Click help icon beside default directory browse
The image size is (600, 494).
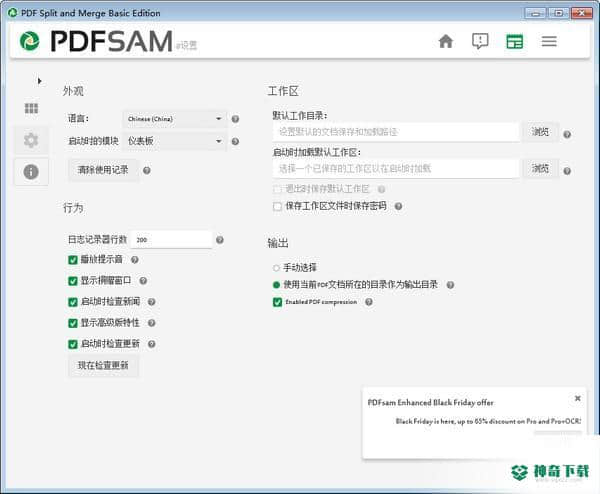coord(567,134)
